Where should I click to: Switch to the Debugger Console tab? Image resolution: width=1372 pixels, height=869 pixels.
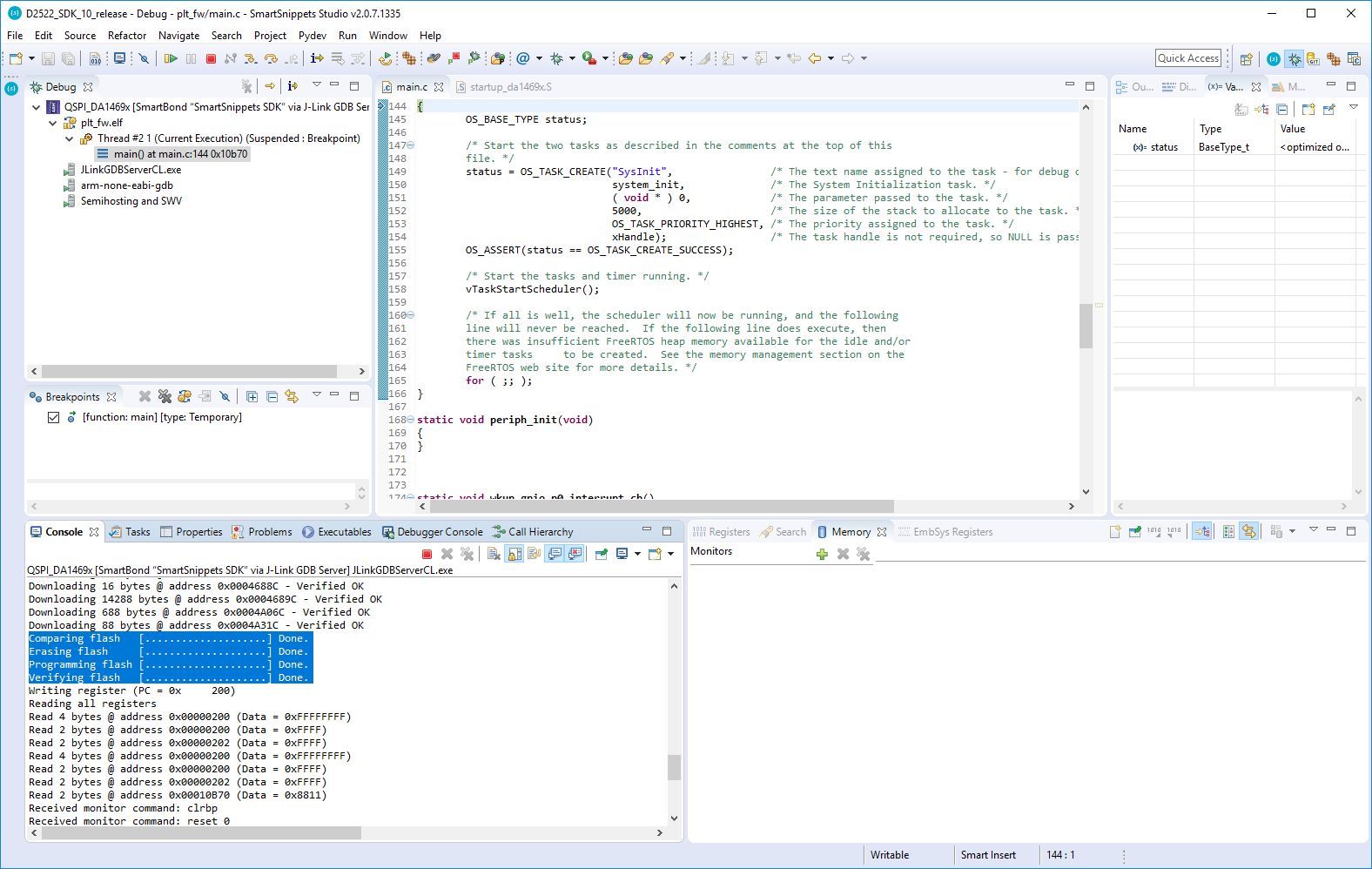[440, 532]
